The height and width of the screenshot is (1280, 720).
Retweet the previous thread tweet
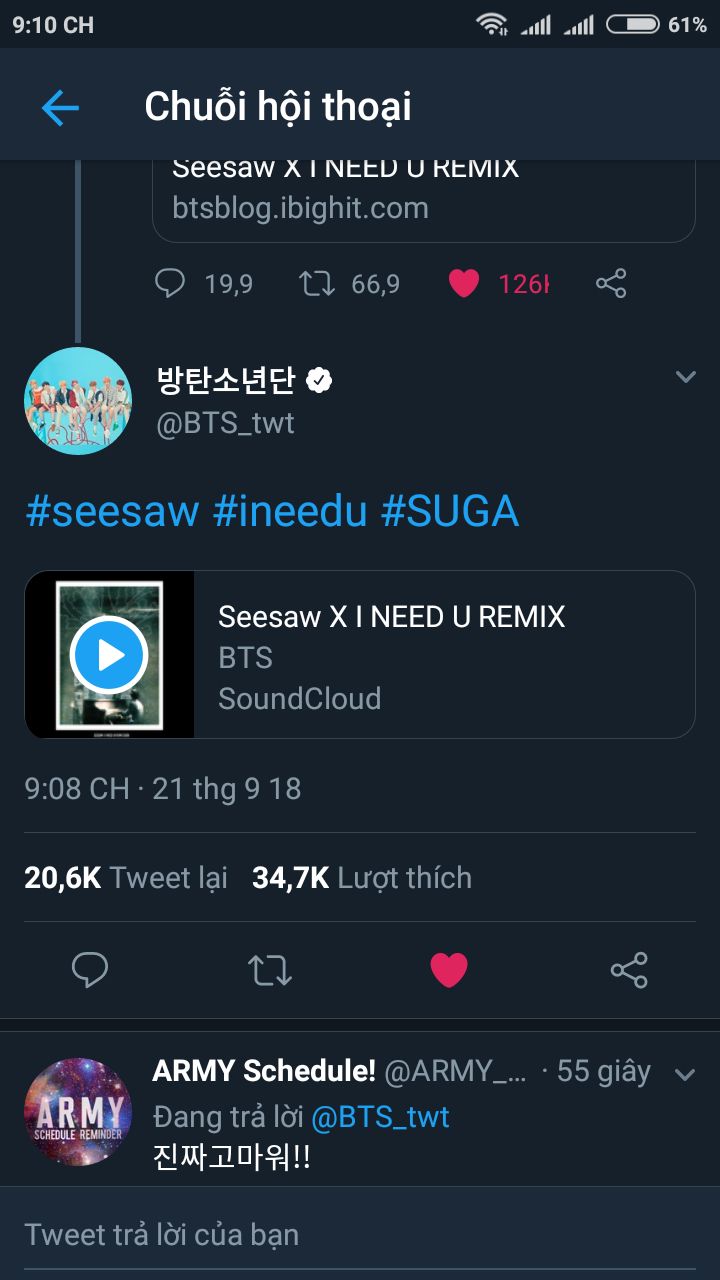[317, 284]
